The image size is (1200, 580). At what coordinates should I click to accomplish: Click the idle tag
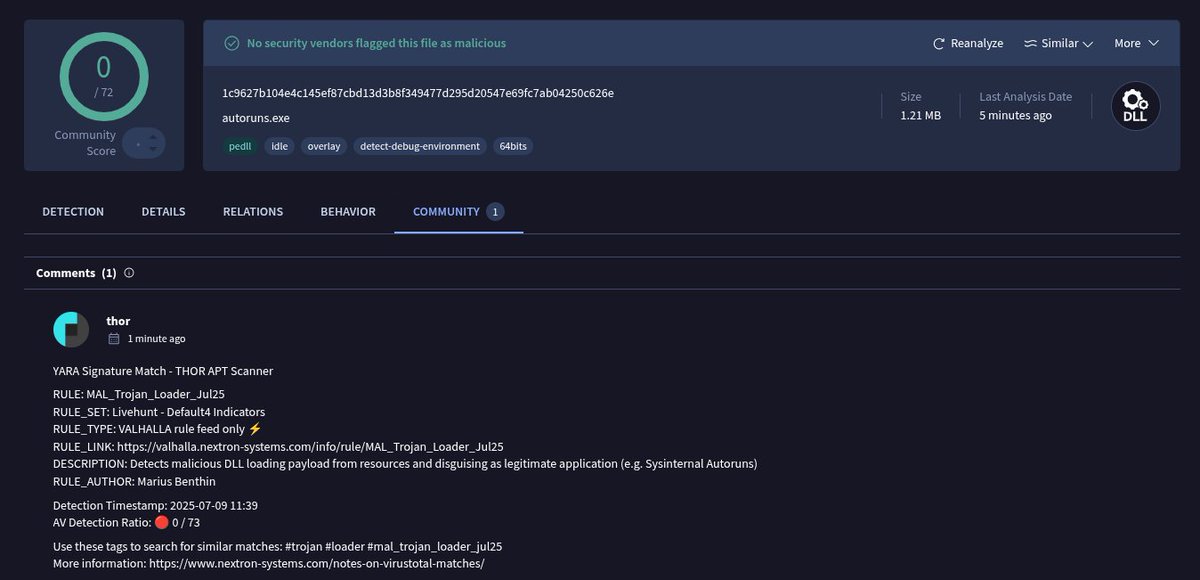[279, 146]
